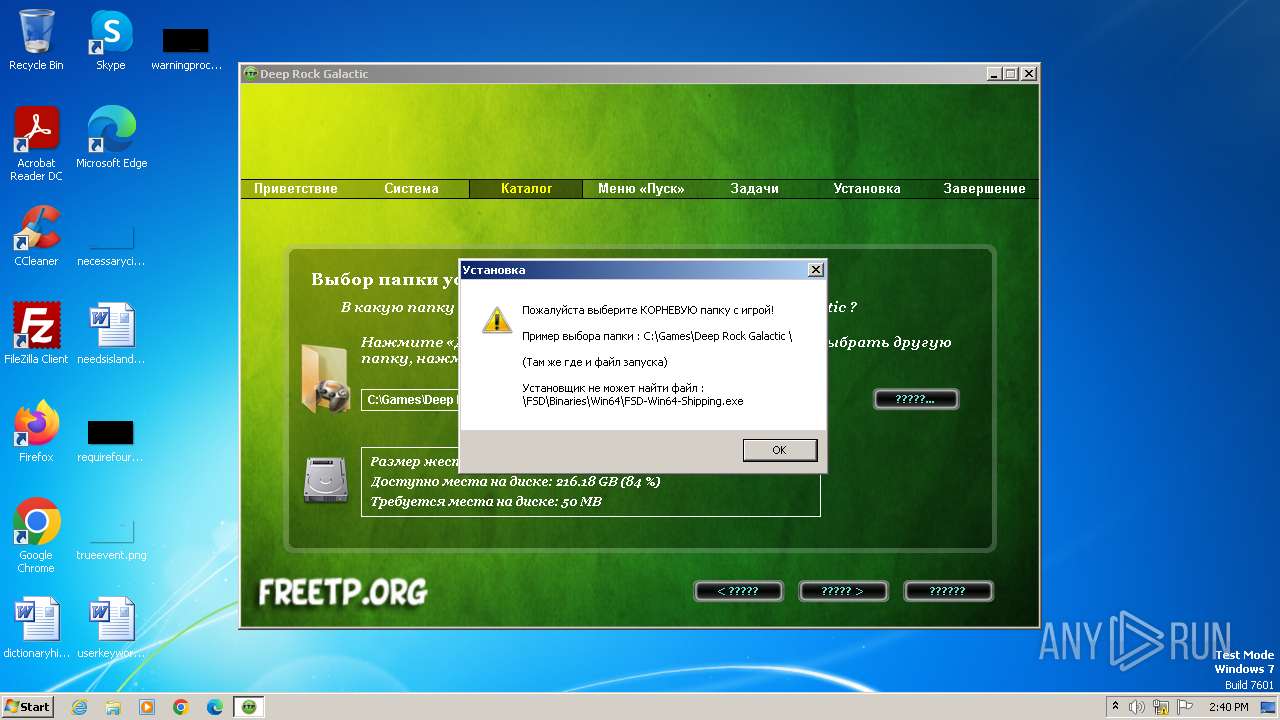Click the Deep Rock Galactic title bar icon
This screenshot has width=1280, height=720.
[251, 74]
